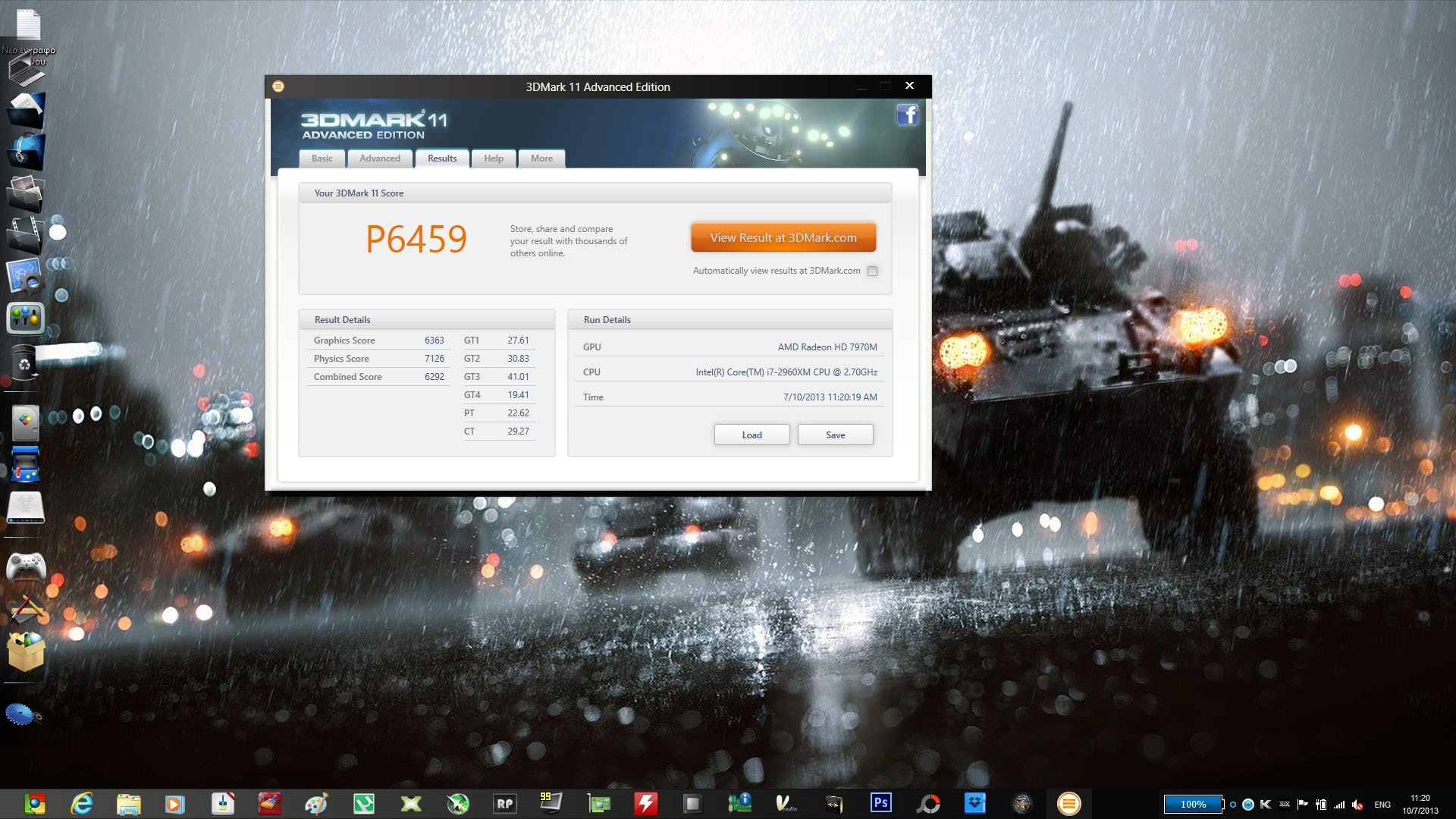Image resolution: width=1456 pixels, height=819 pixels.
Task: Launch Internet Explorer from the taskbar
Action: (x=82, y=803)
